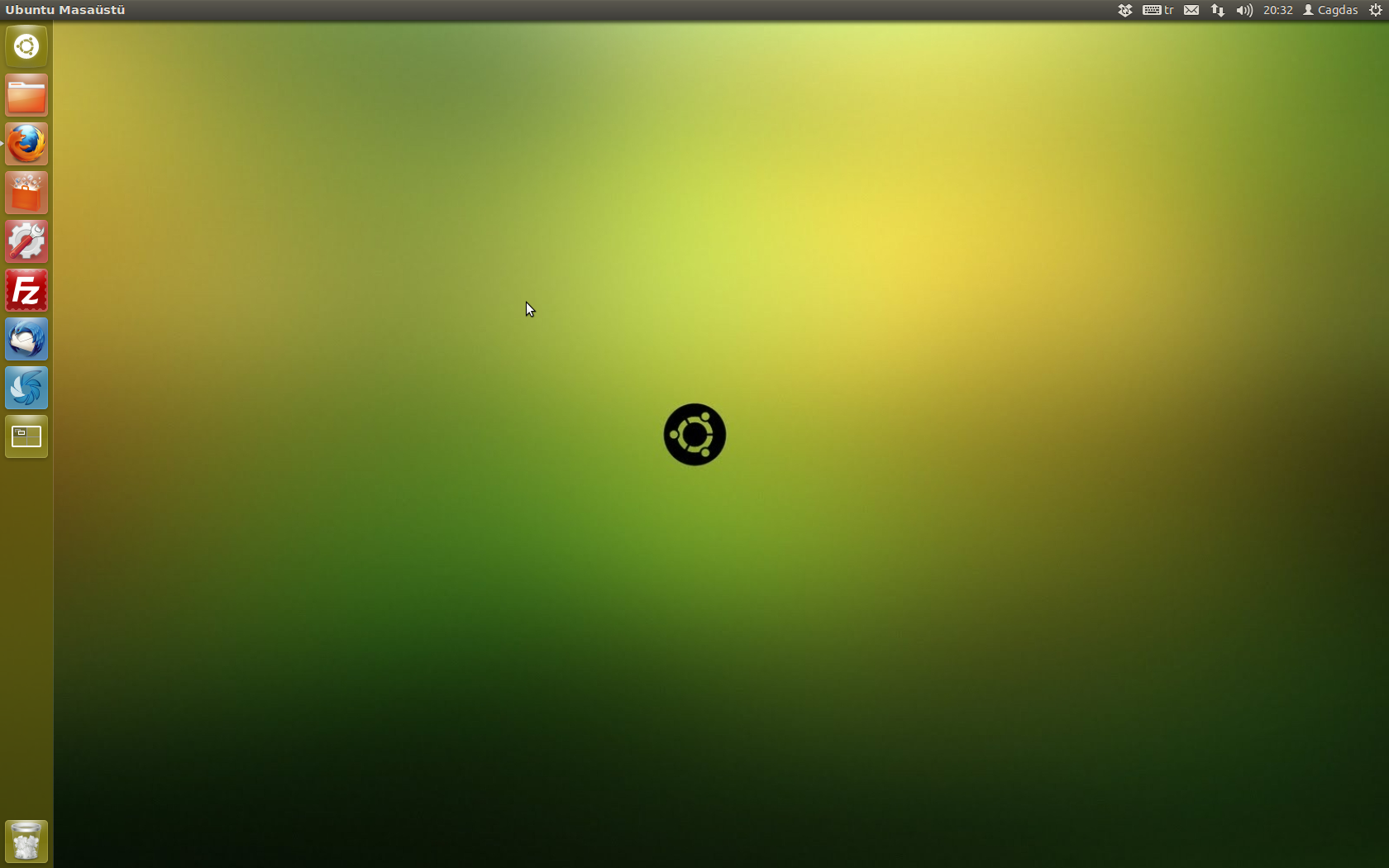
Task: Open the Workspace Switcher icon
Action: click(26, 436)
